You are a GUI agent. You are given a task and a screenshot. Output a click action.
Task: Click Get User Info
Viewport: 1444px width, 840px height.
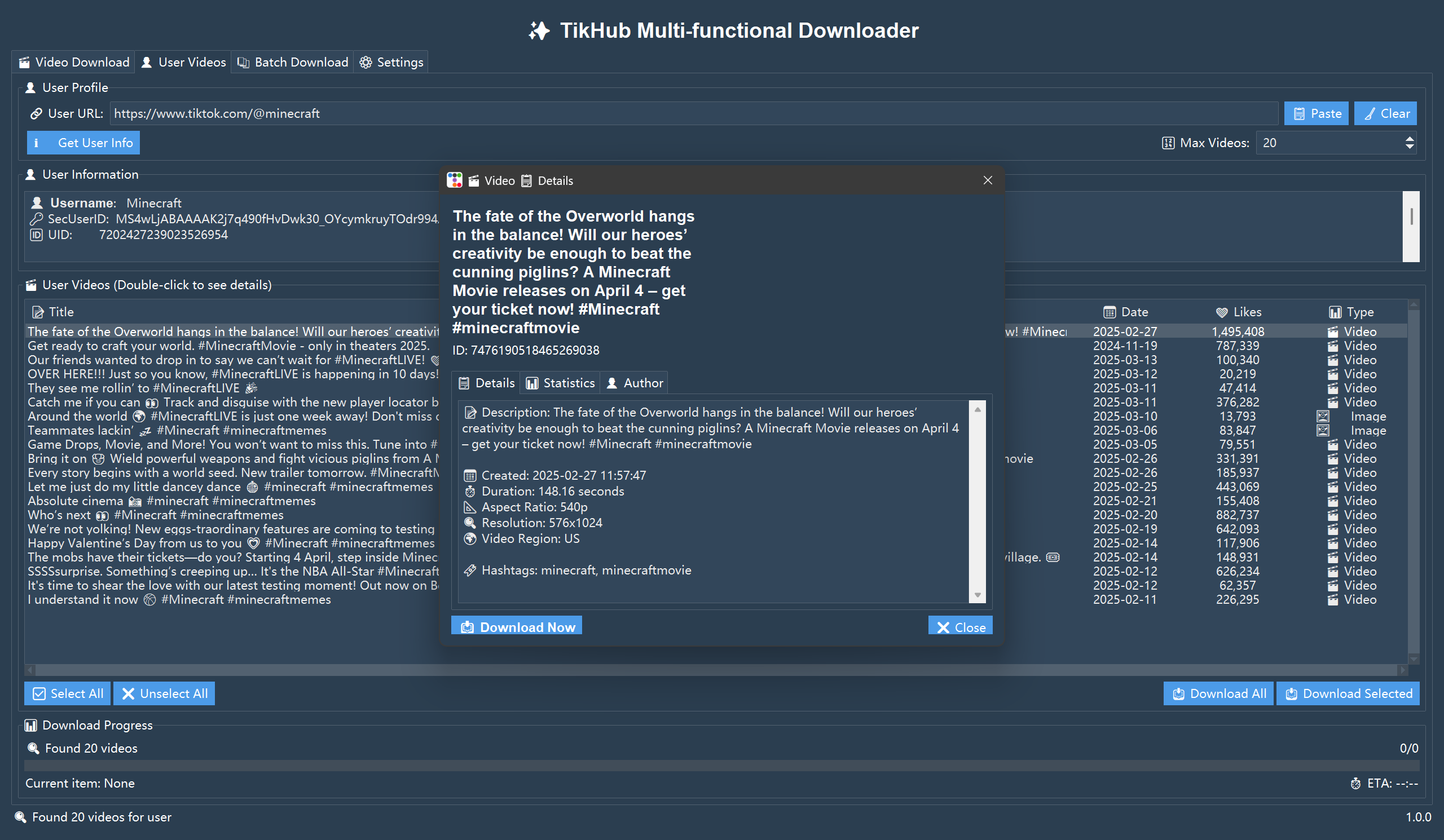point(83,143)
